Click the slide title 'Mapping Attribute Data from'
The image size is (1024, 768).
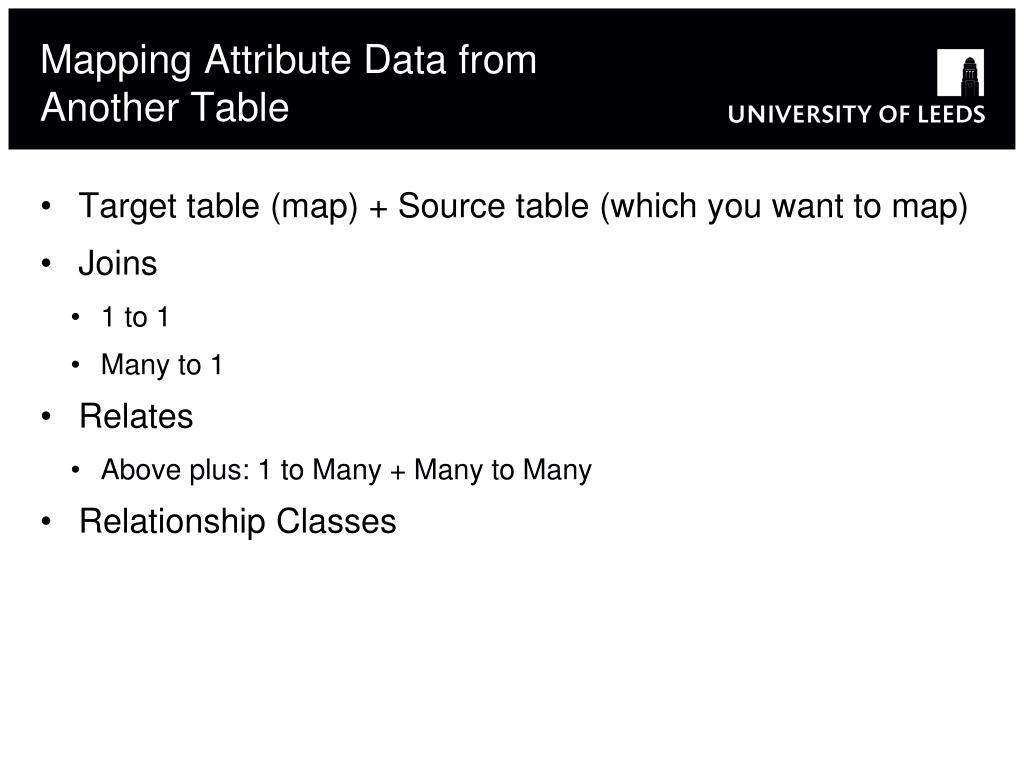[289, 60]
